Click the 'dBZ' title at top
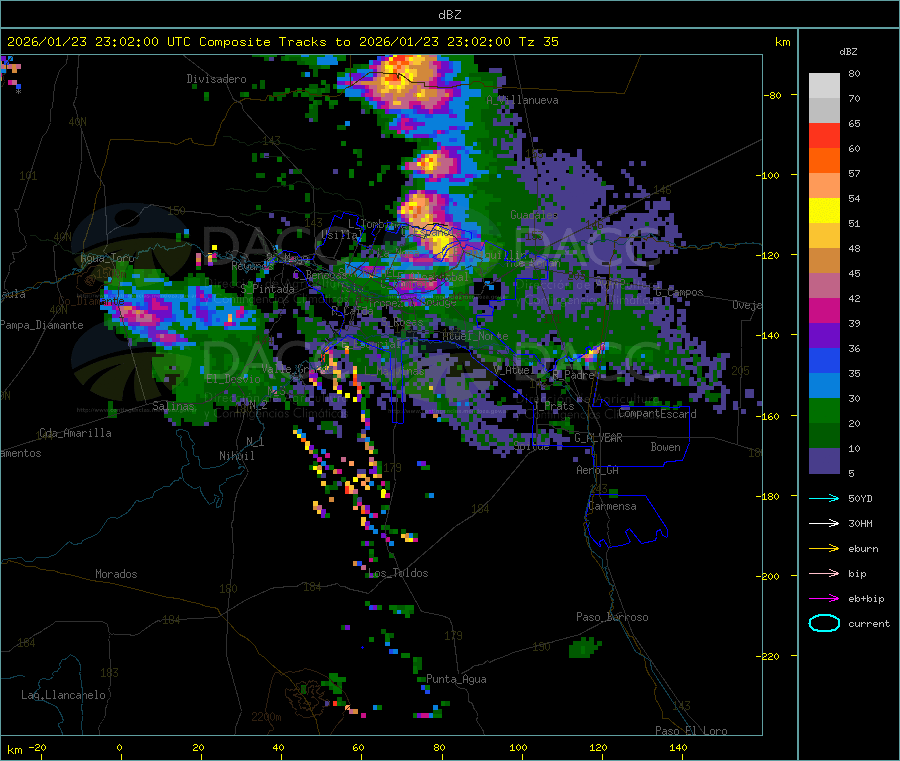The height and width of the screenshot is (761, 900). coord(449,15)
